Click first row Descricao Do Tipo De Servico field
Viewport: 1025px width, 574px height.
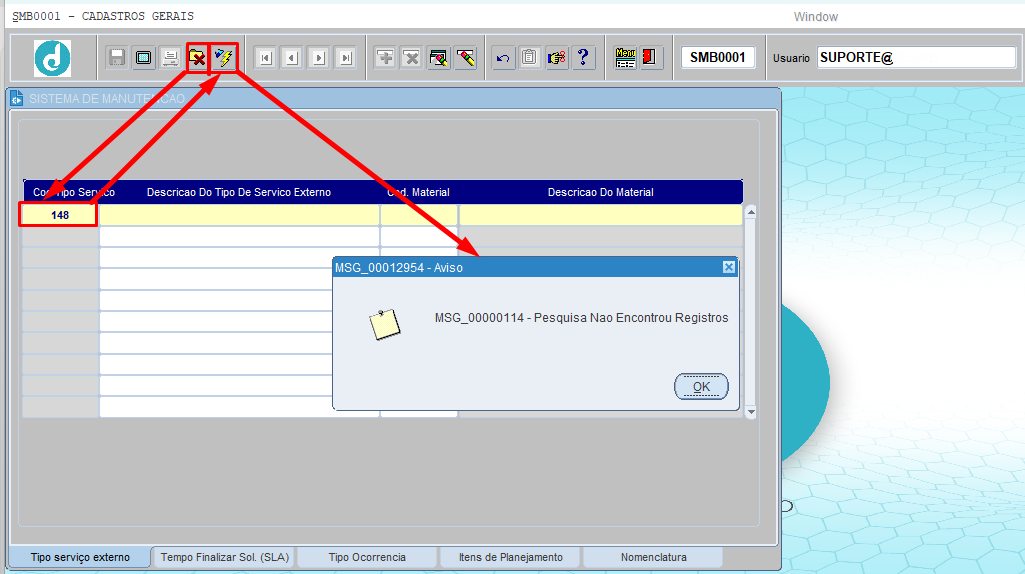pos(239,215)
